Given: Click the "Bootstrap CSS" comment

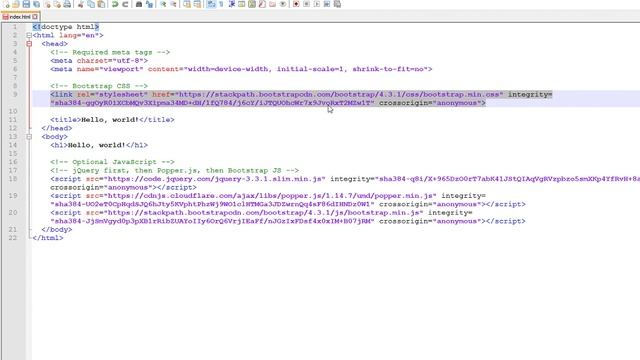Looking at the screenshot, I should 99,86.
